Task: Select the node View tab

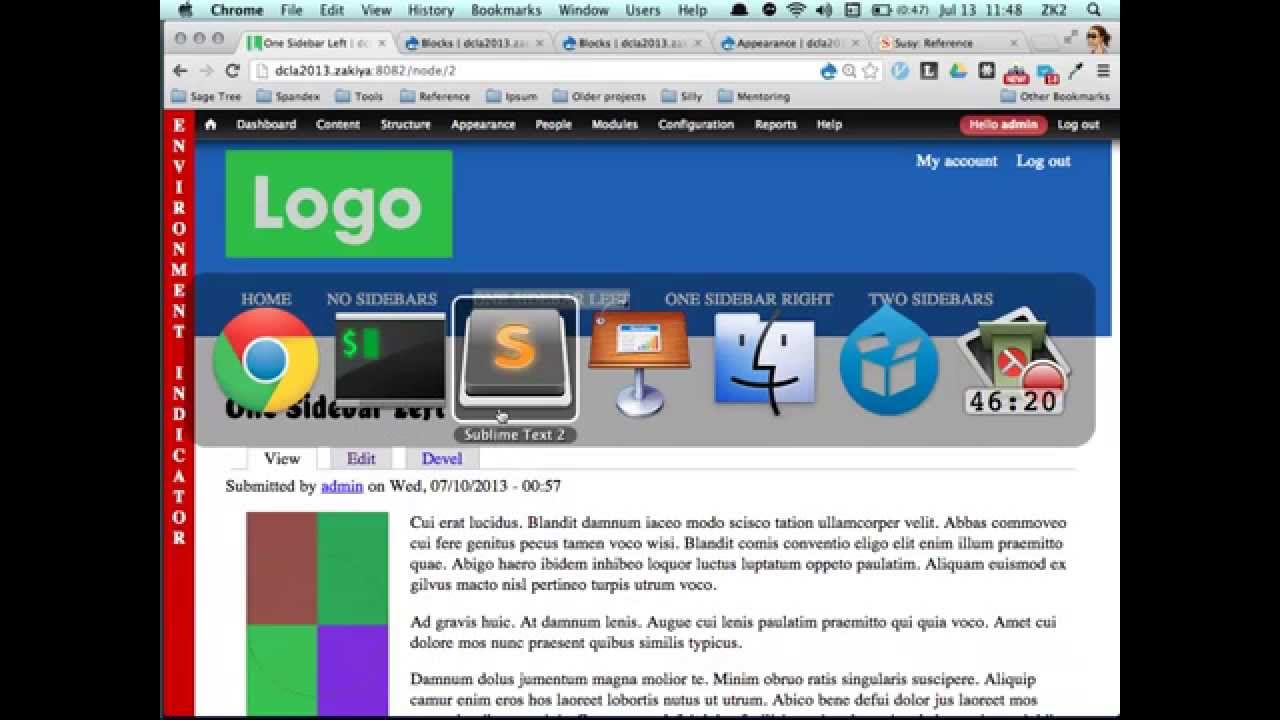Action: pos(282,459)
